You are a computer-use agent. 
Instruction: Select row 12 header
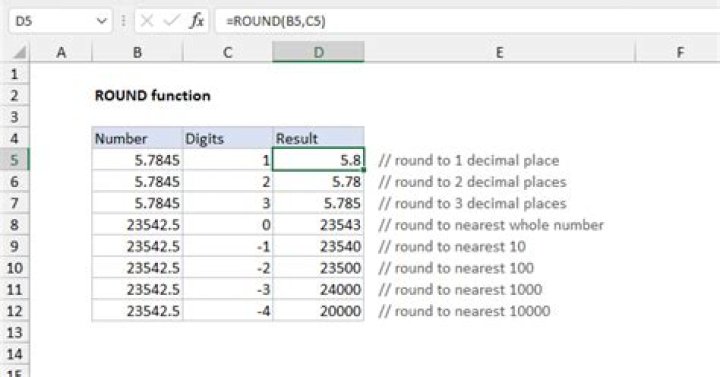point(15,311)
